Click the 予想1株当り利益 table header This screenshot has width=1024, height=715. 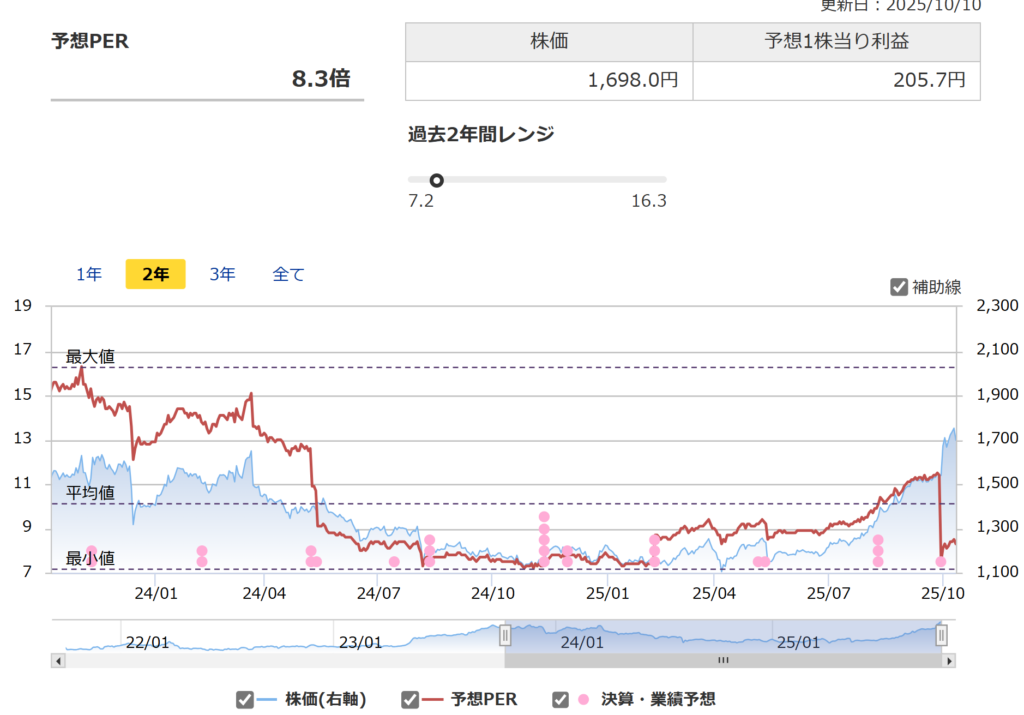click(836, 42)
